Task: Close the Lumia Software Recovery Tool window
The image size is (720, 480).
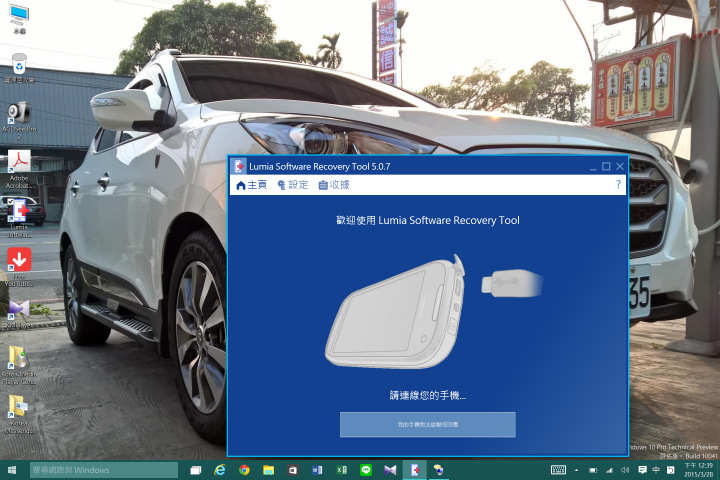Action: pyautogui.click(x=620, y=166)
